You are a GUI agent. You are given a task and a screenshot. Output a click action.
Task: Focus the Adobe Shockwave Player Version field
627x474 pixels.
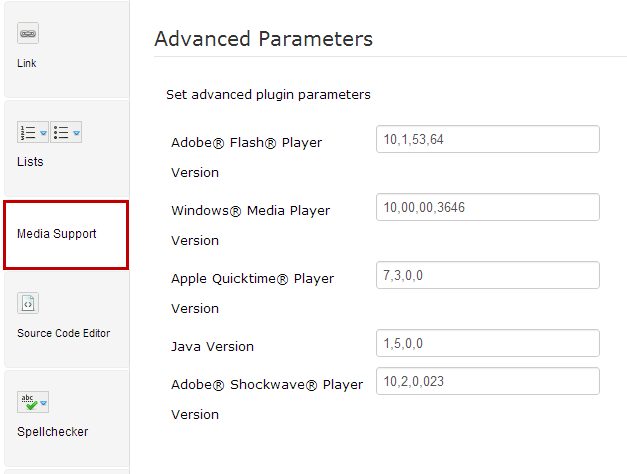click(x=488, y=381)
